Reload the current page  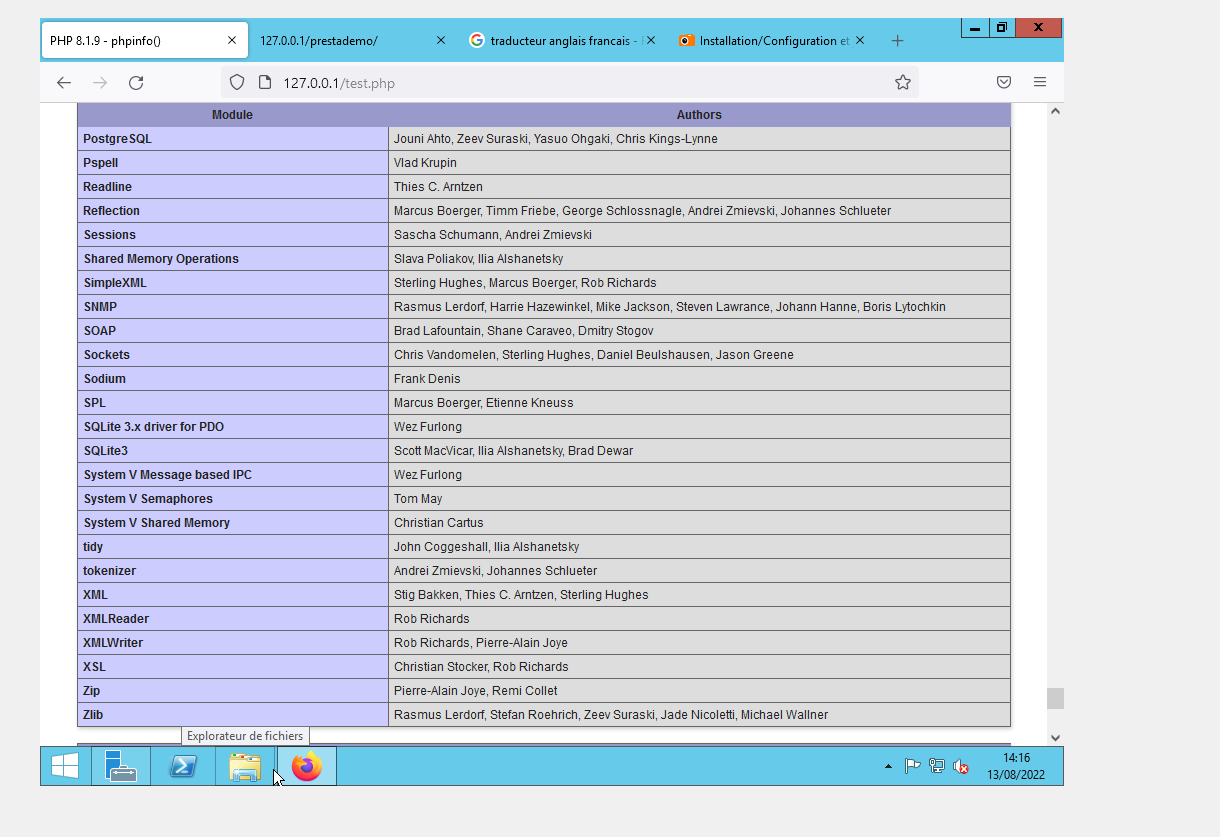136,83
